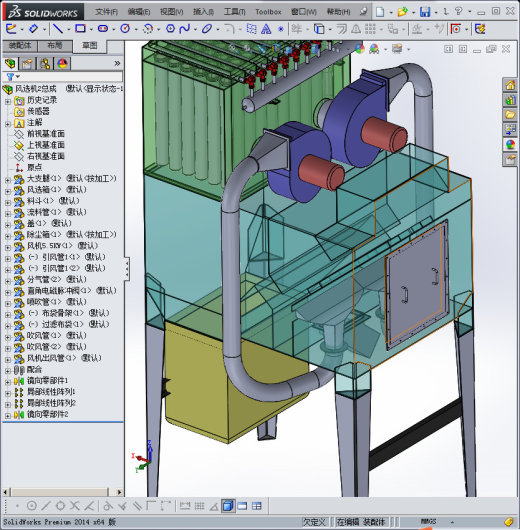The image size is (520, 530).
Task: Select 局部线性阵列2 feature
Action: pyautogui.click(x=51, y=403)
